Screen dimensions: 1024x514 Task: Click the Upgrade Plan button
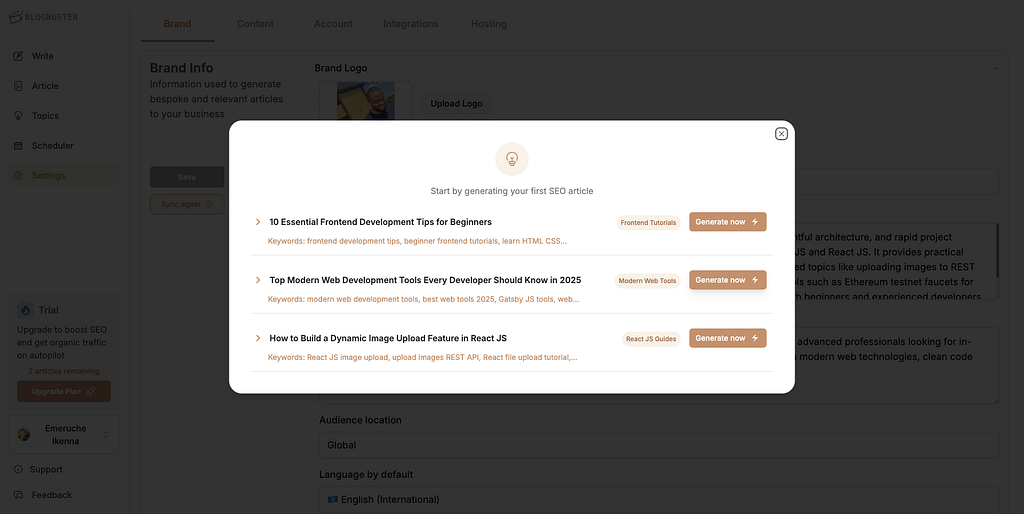pyautogui.click(x=64, y=391)
